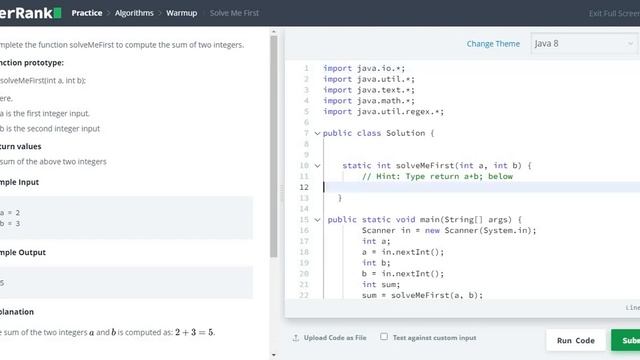This screenshot has height=360, width=640.
Task: Click Upload Code as File text
Action: coord(335,338)
